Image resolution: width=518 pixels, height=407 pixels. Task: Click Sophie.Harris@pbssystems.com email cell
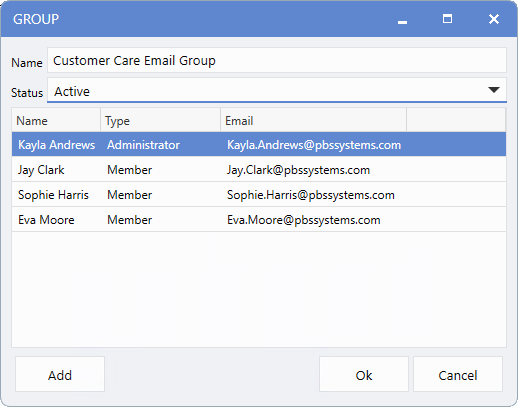coord(311,195)
